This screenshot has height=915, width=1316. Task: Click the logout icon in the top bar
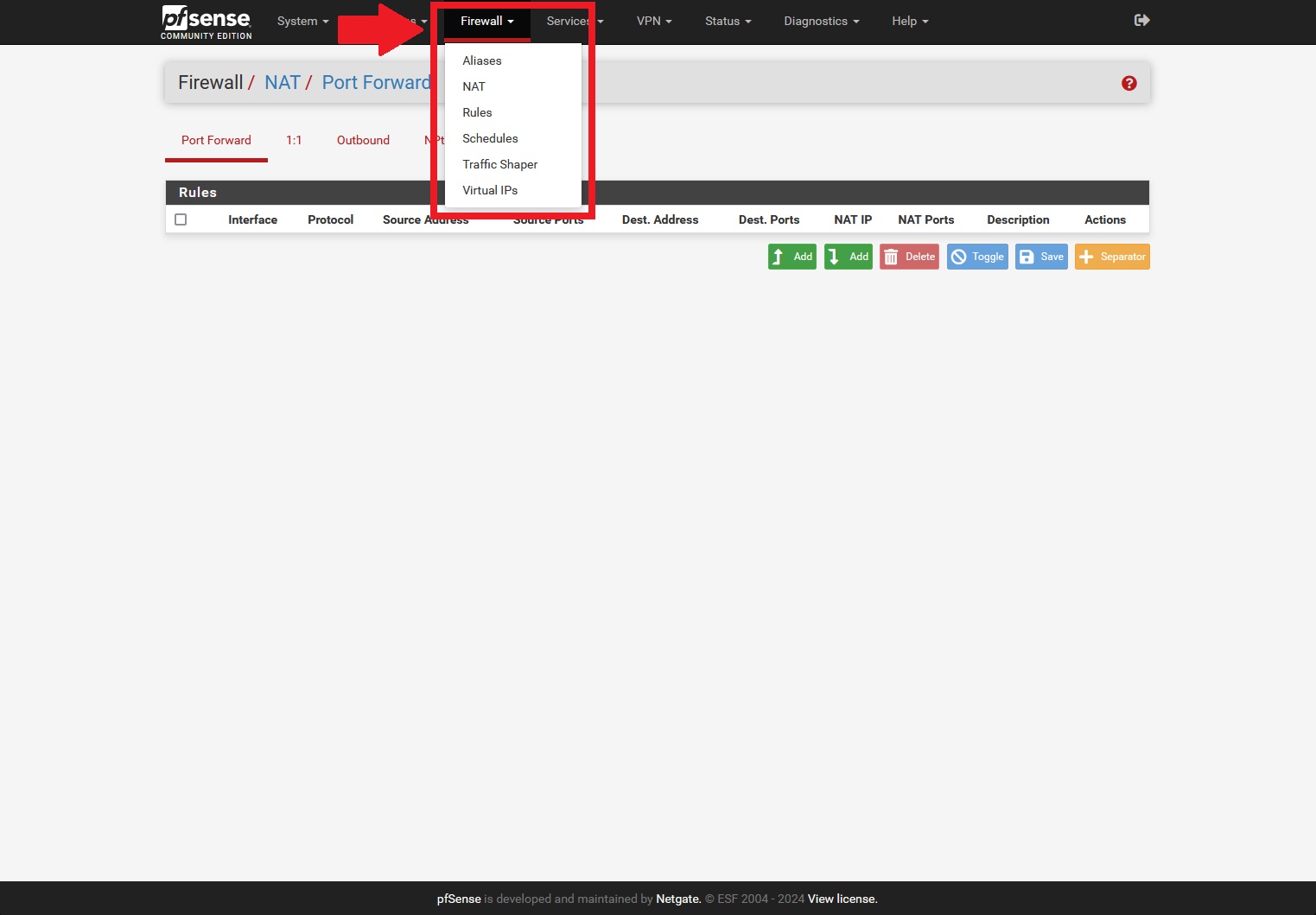[x=1141, y=20]
